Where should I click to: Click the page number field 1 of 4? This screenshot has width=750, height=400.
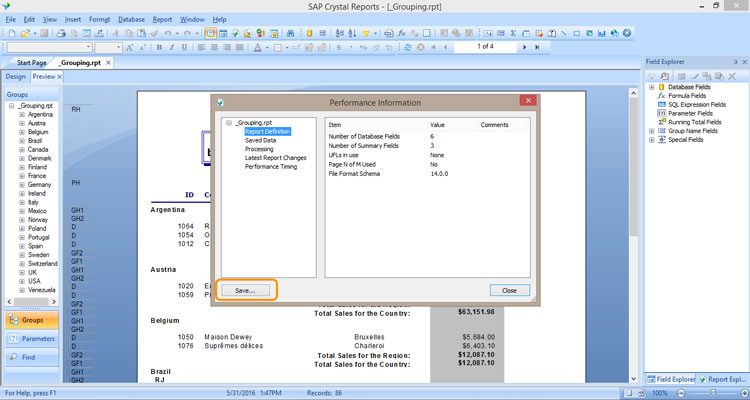click(x=485, y=47)
